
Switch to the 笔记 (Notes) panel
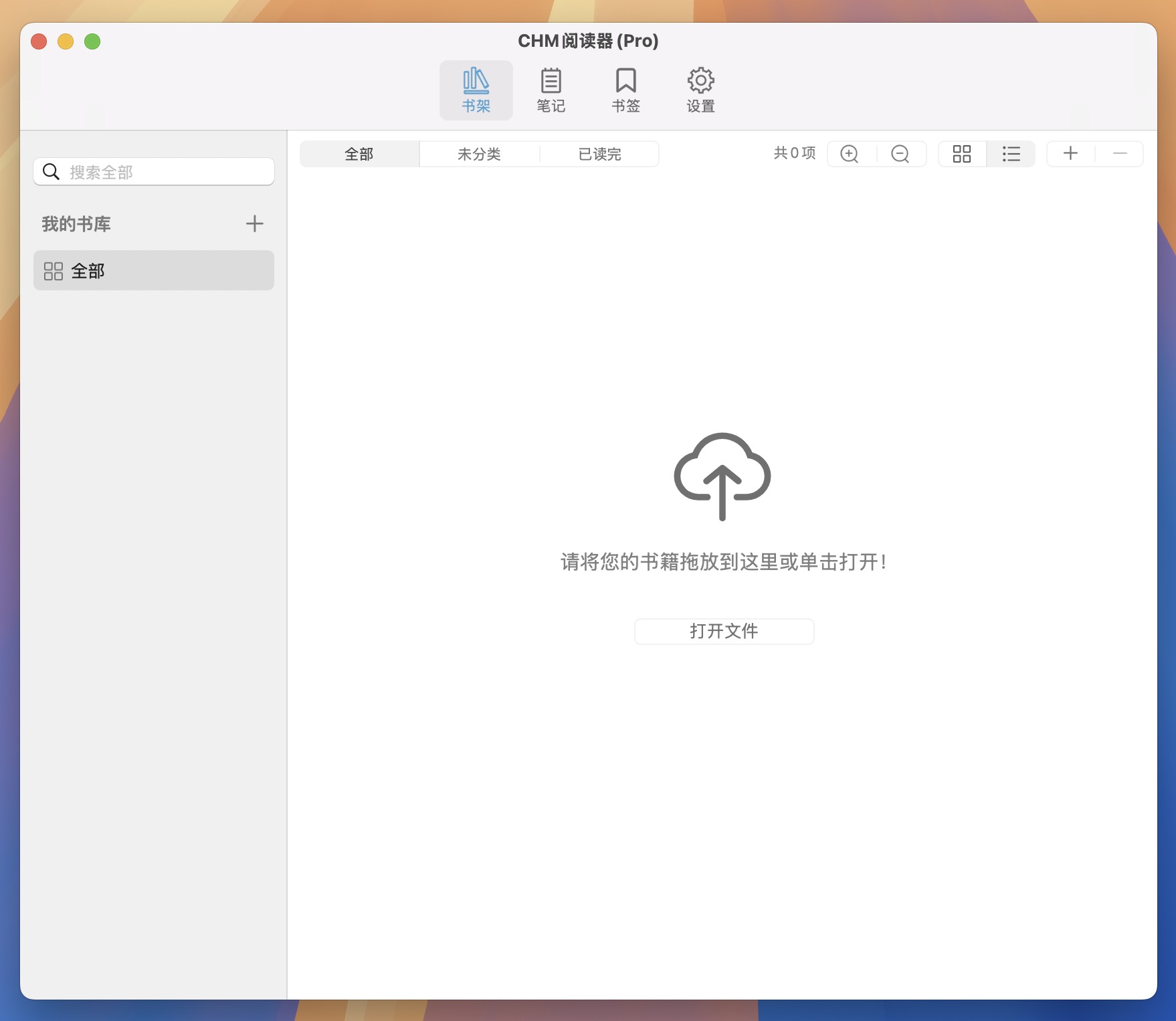click(x=551, y=89)
